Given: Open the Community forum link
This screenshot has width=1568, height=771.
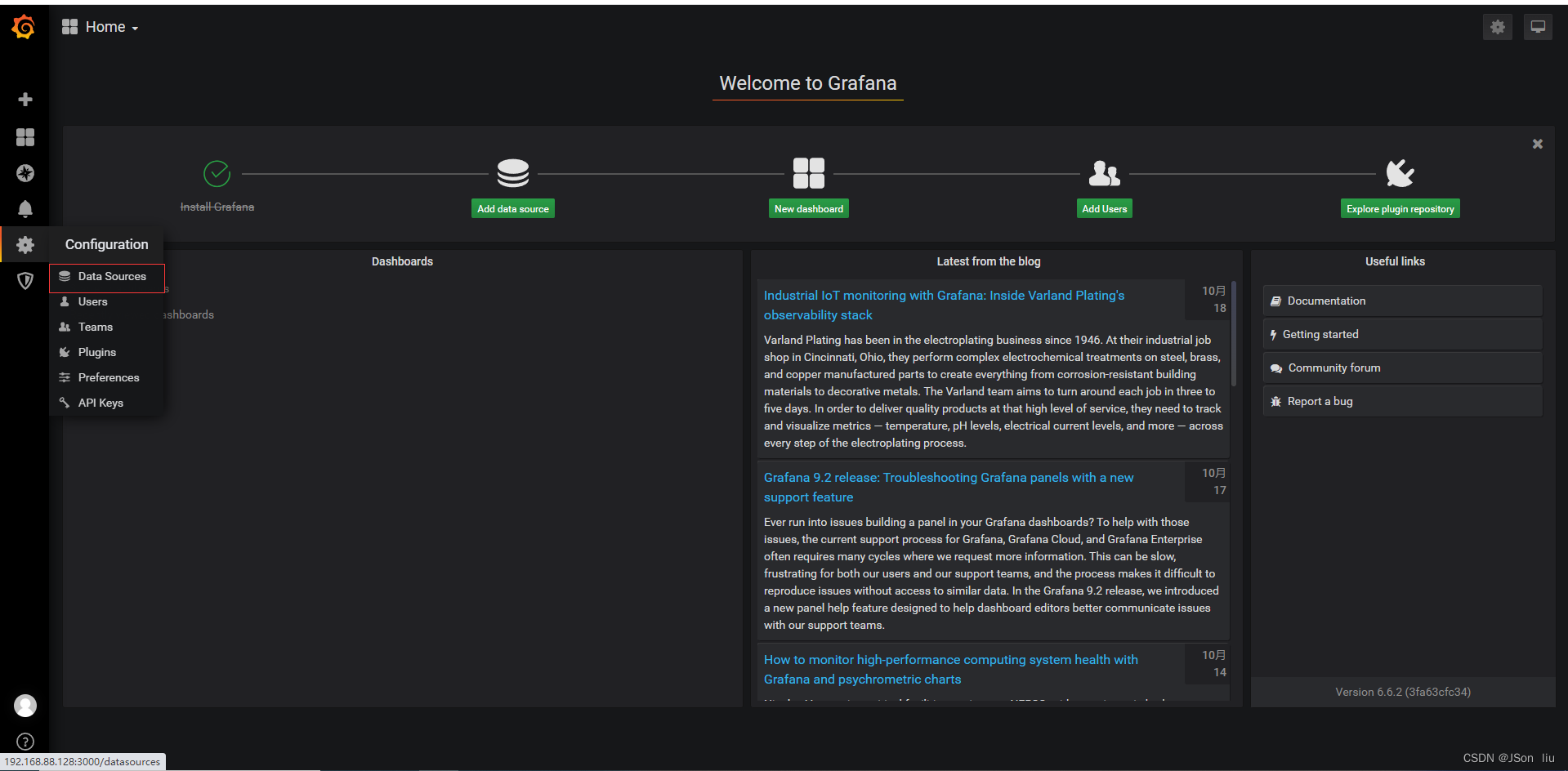Looking at the screenshot, I should [1402, 368].
